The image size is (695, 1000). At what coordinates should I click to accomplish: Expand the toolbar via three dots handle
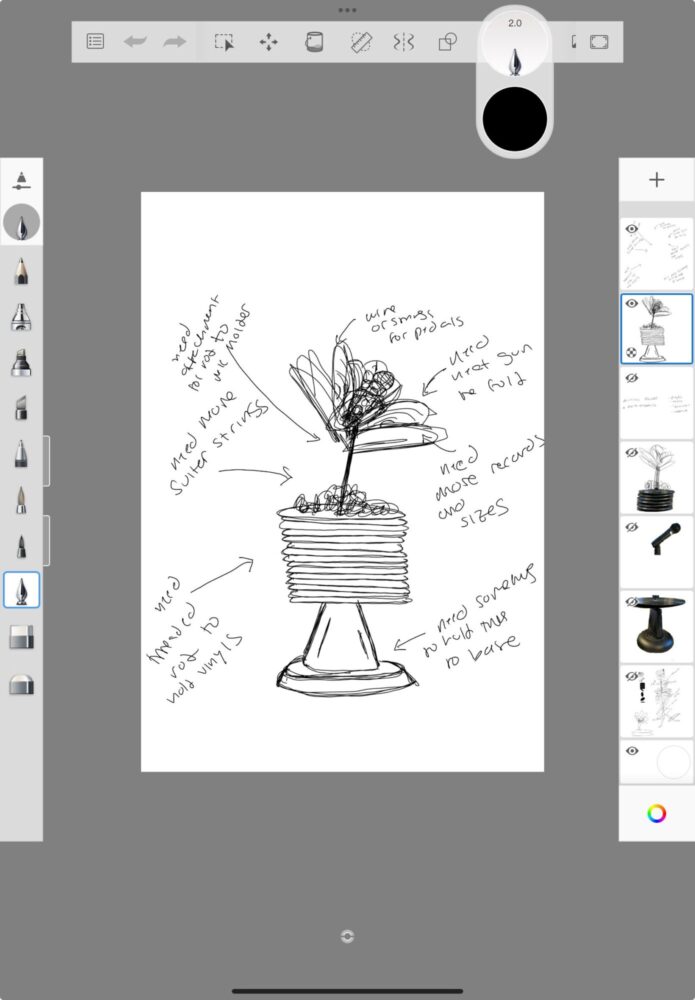pyautogui.click(x=347, y=10)
